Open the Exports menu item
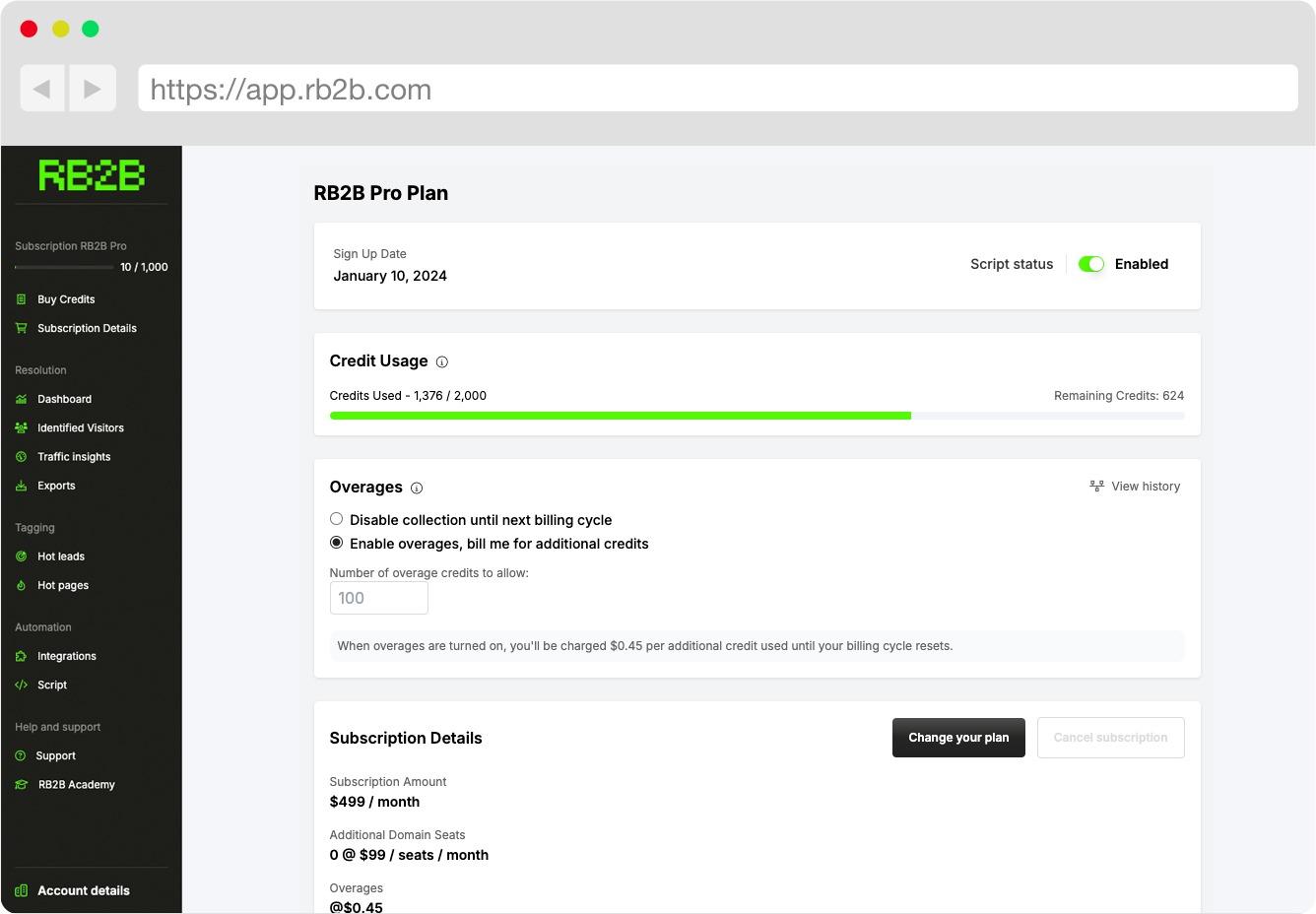 (56, 486)
